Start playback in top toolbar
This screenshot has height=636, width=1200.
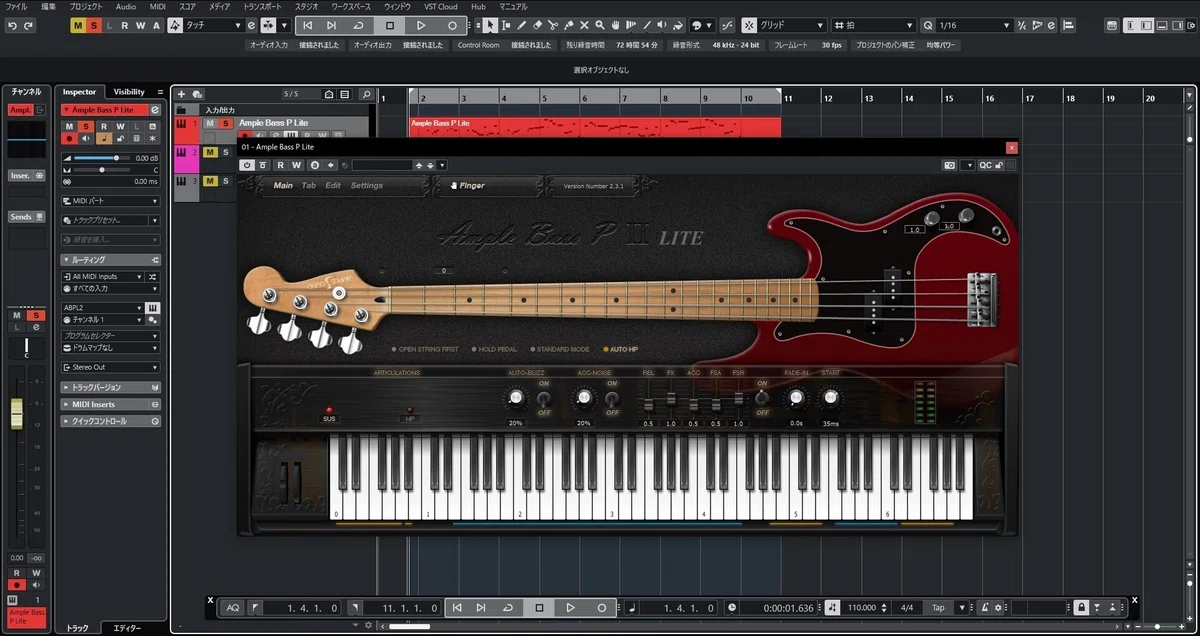(421, 25)
